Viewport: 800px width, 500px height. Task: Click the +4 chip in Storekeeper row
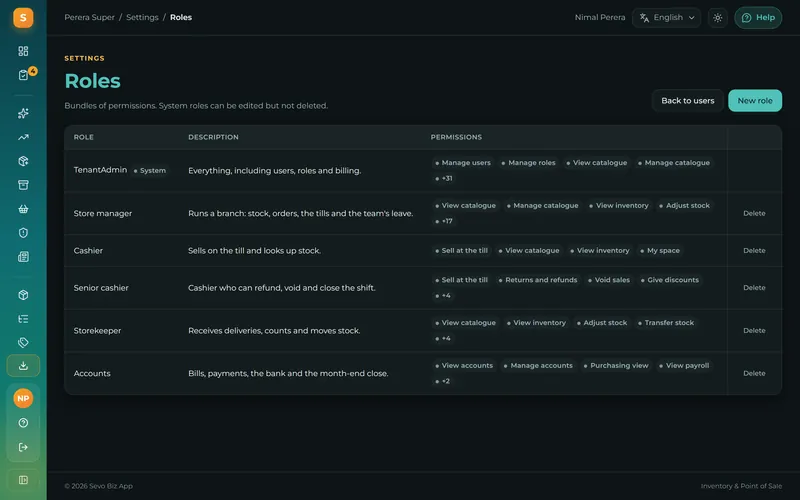[442, 338]
